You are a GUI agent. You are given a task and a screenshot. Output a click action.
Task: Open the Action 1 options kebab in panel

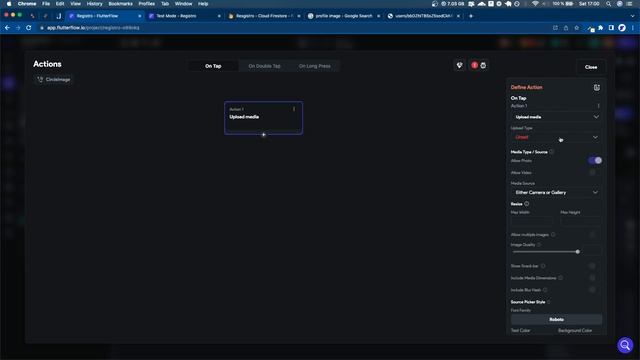click(x=598, y=106)
